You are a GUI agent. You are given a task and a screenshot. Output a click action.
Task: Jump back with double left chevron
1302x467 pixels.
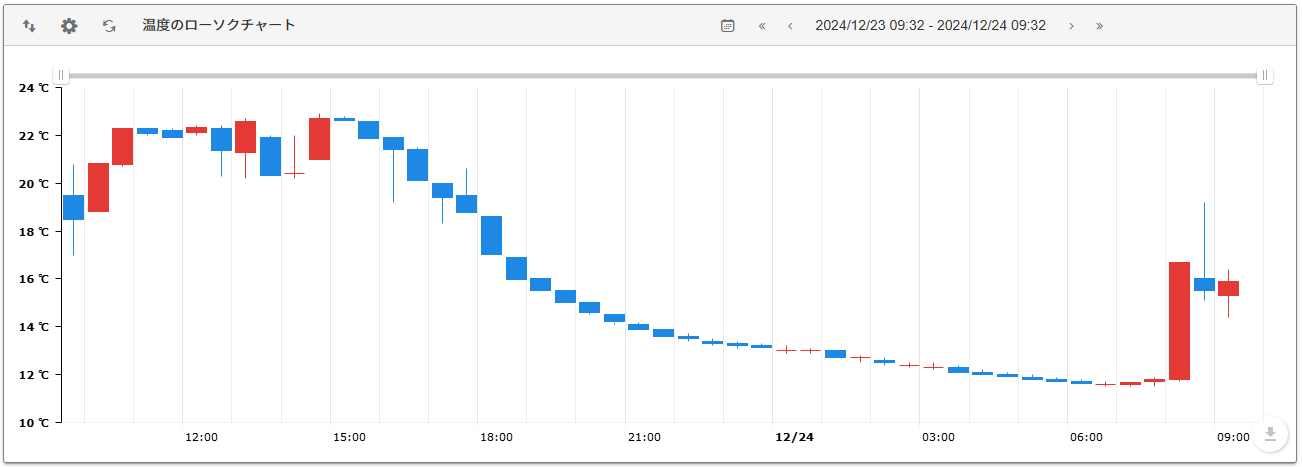762,26
